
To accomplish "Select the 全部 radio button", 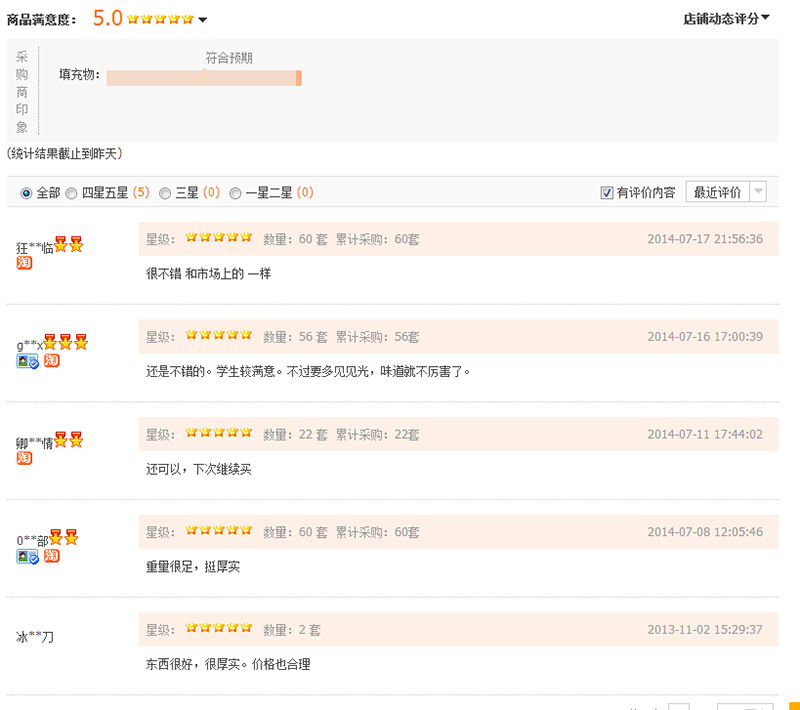I will (26, 193).
